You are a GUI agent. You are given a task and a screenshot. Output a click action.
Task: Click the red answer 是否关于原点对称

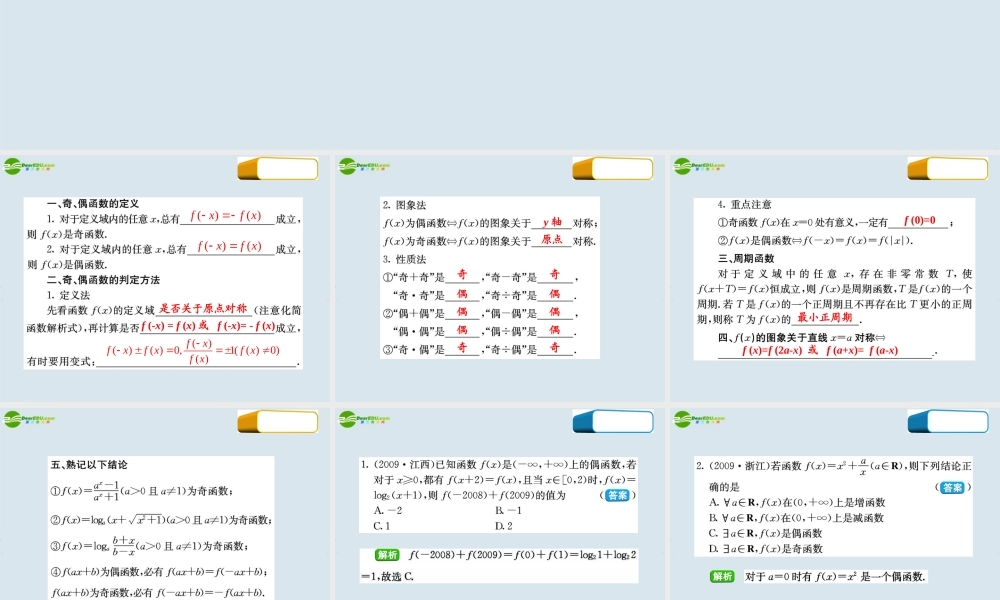203,309
